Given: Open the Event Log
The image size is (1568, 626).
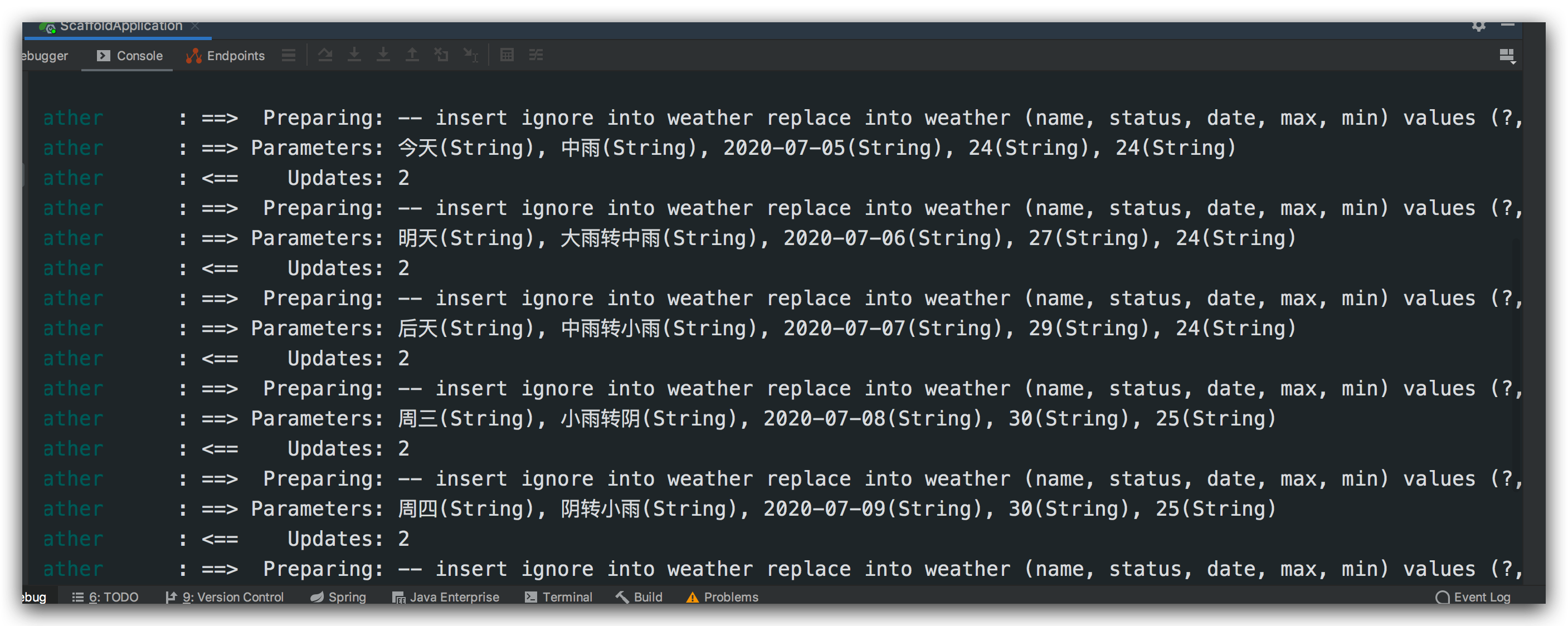Looking at the screenshot, I should 1473,597.
